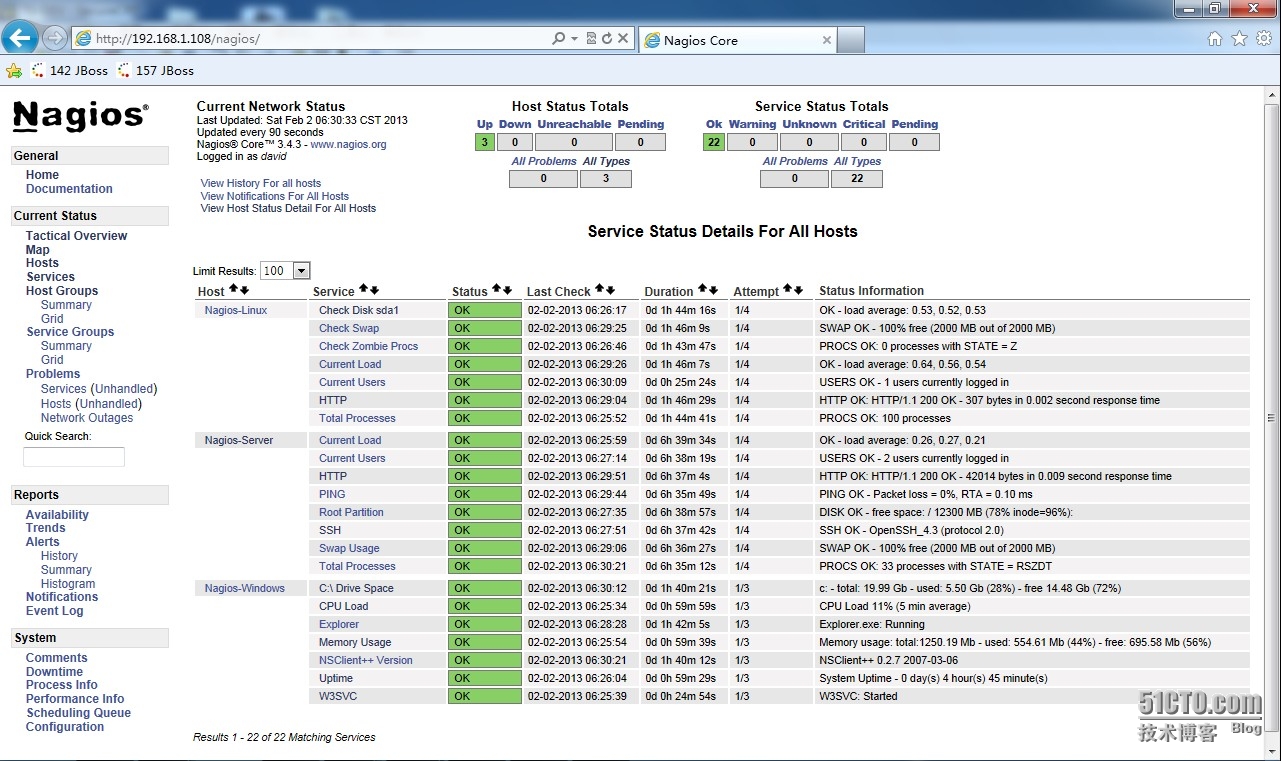Toggle the Compatibility View icon
Screen dimensions: 1281x761
pyautogui.click(x=591, y=39)
